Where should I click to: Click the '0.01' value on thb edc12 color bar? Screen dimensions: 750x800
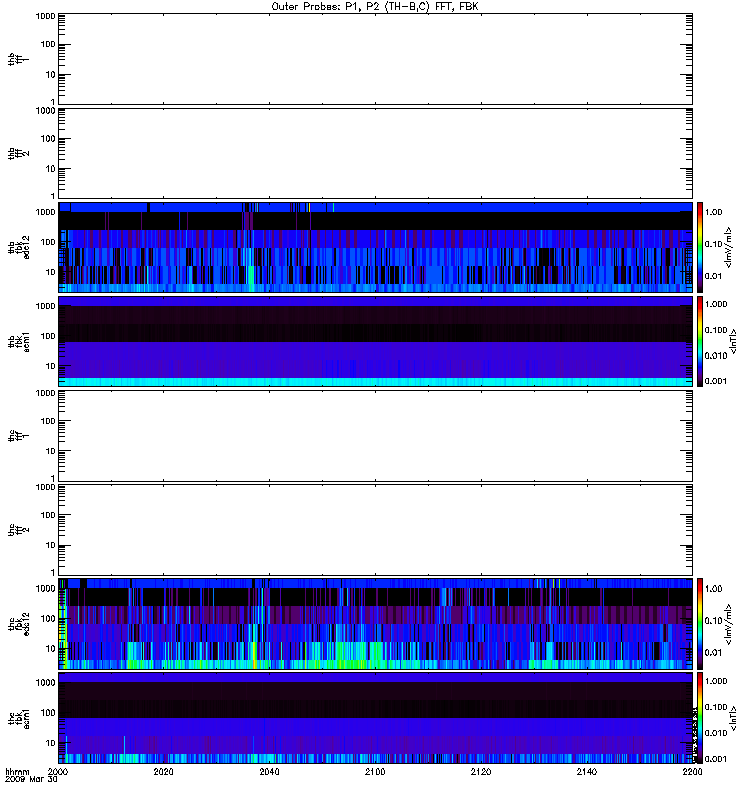714,276
